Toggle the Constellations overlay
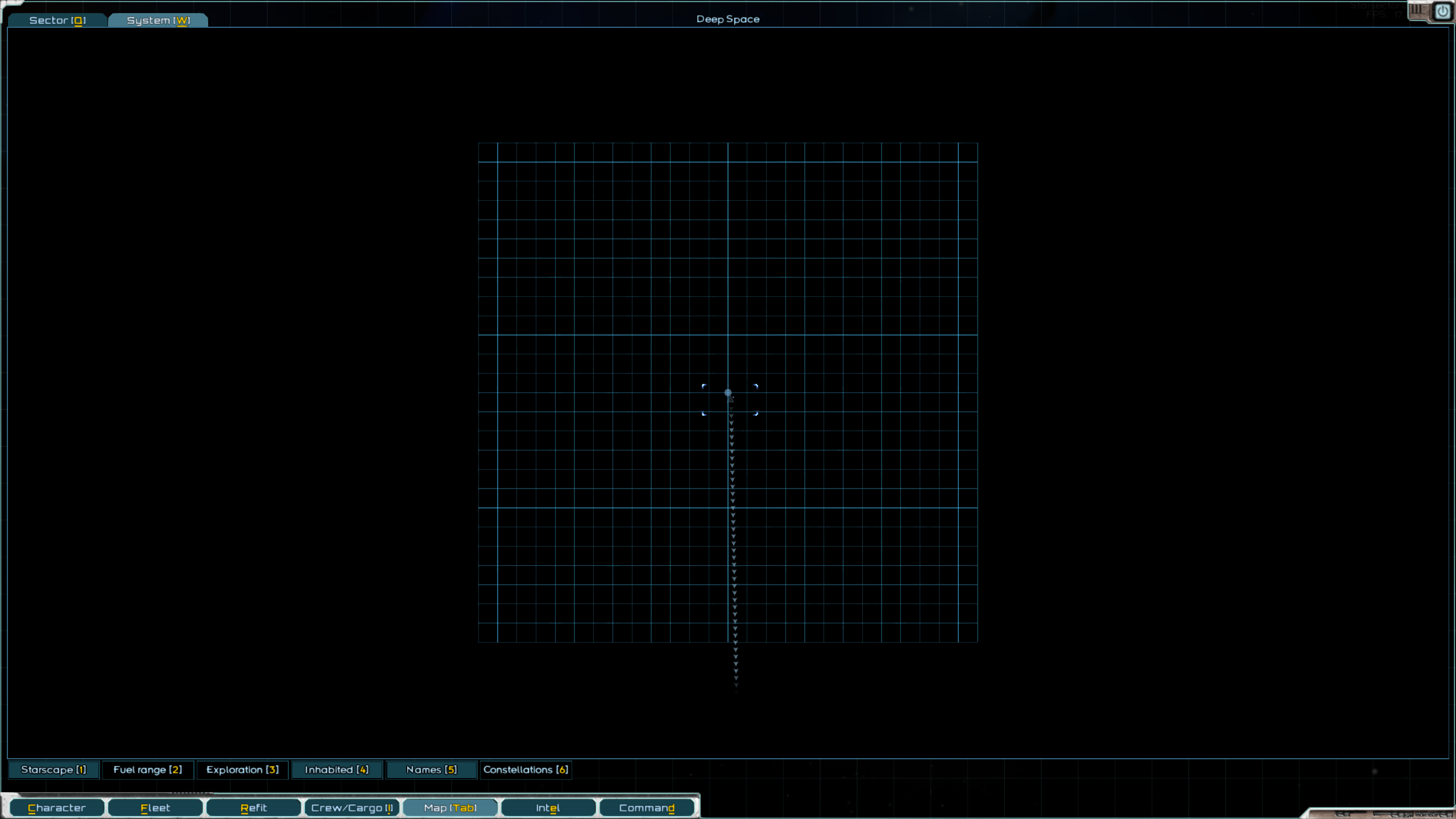 pyautogui.click(x=526, y=770)
